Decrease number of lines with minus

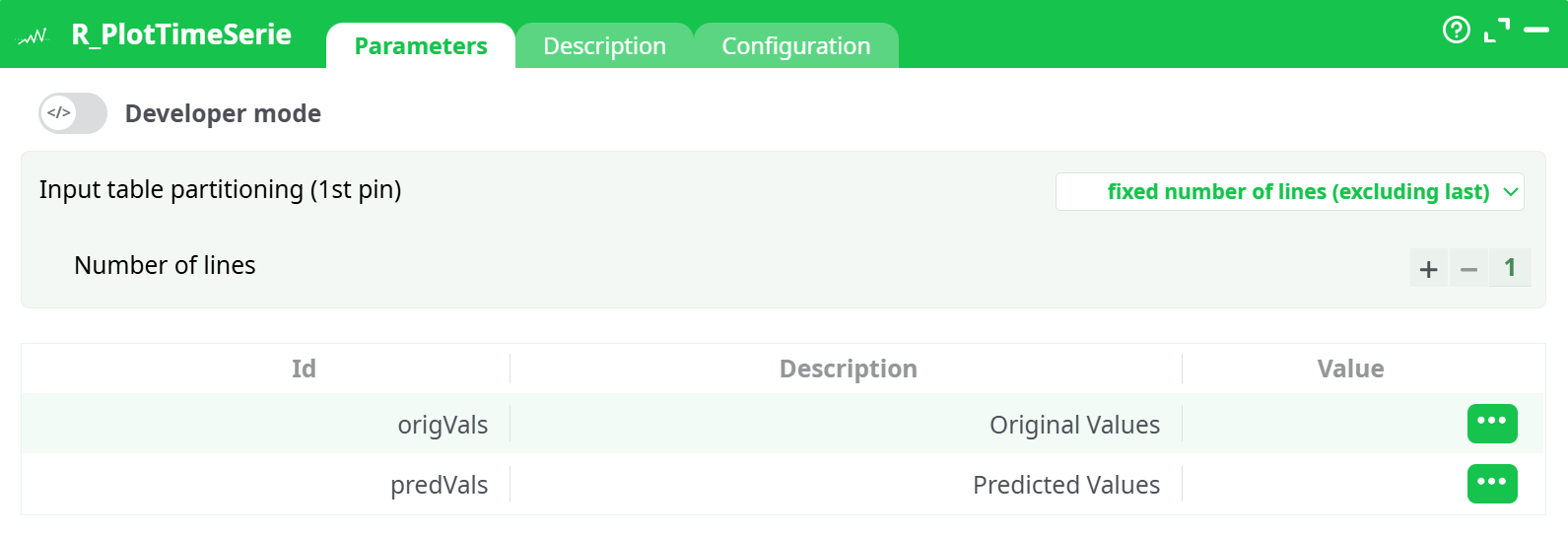1468,268
